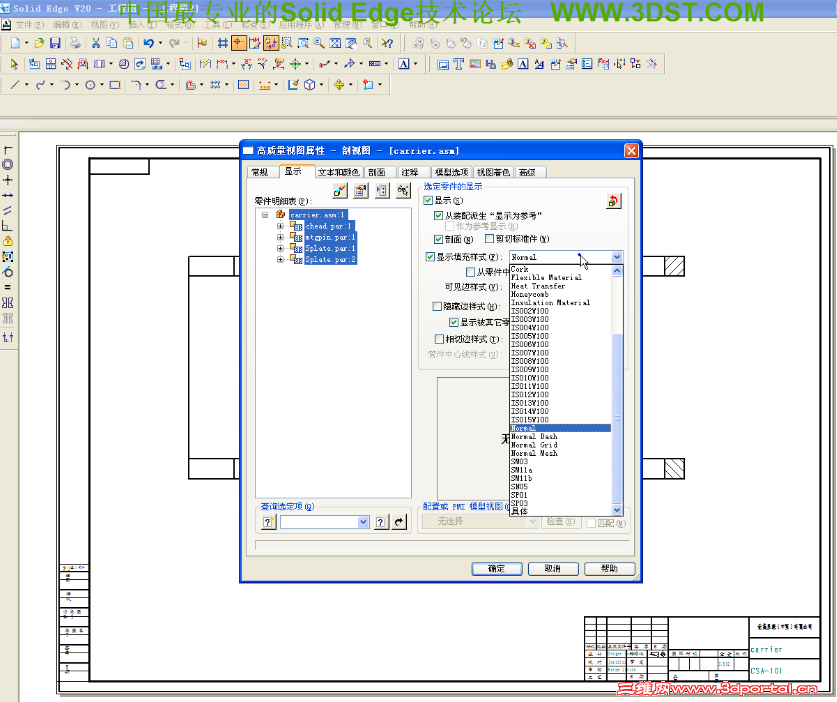Open the query selection combo box dropdown
Screen dimensions: 837x702
tap(363, 522)
